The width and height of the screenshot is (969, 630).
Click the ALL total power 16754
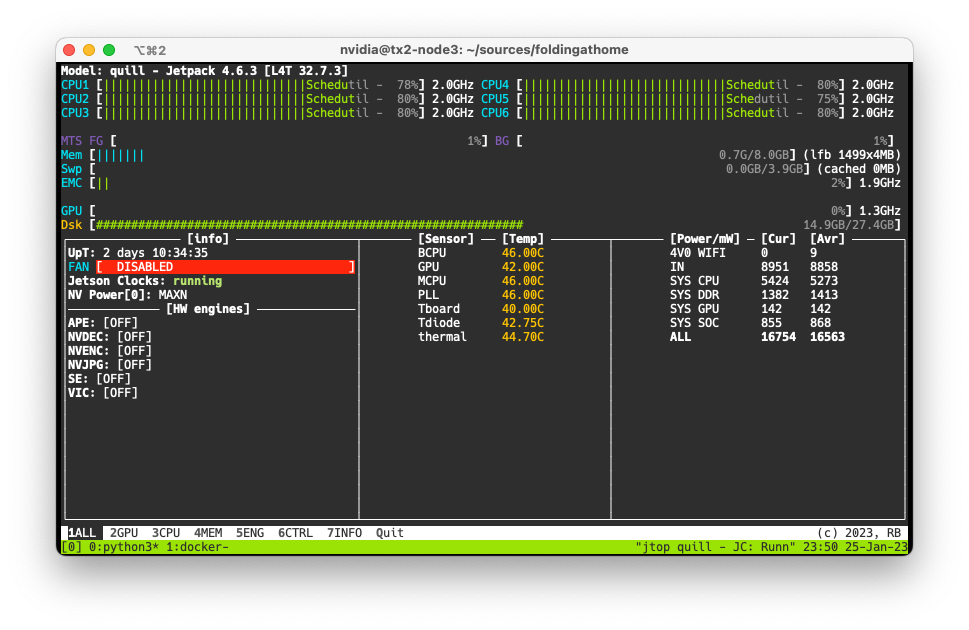tap(778, 337)
